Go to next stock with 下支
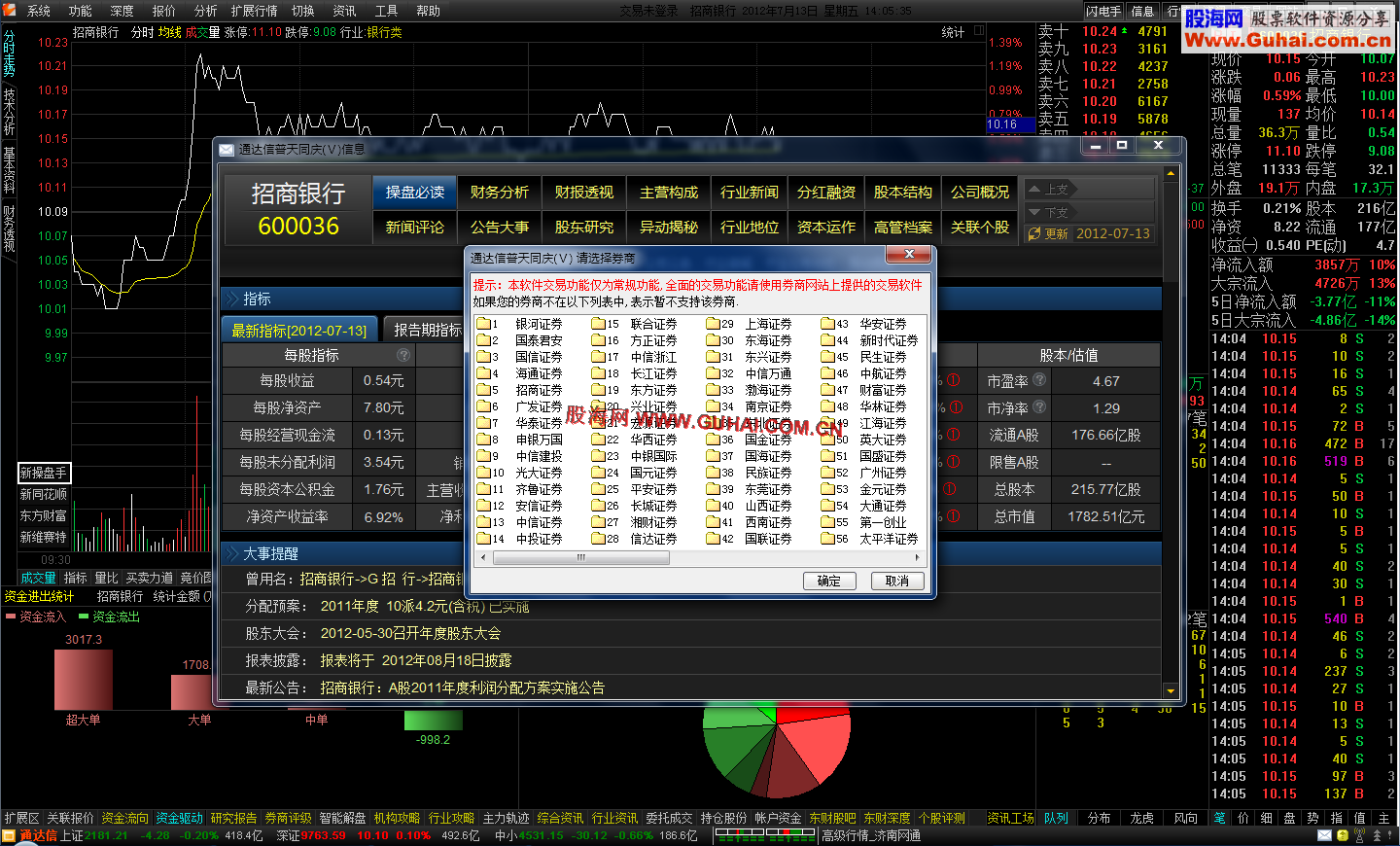Viewport: 1400px width, 846px height. pyautogui.click(x=1049, y=211)
